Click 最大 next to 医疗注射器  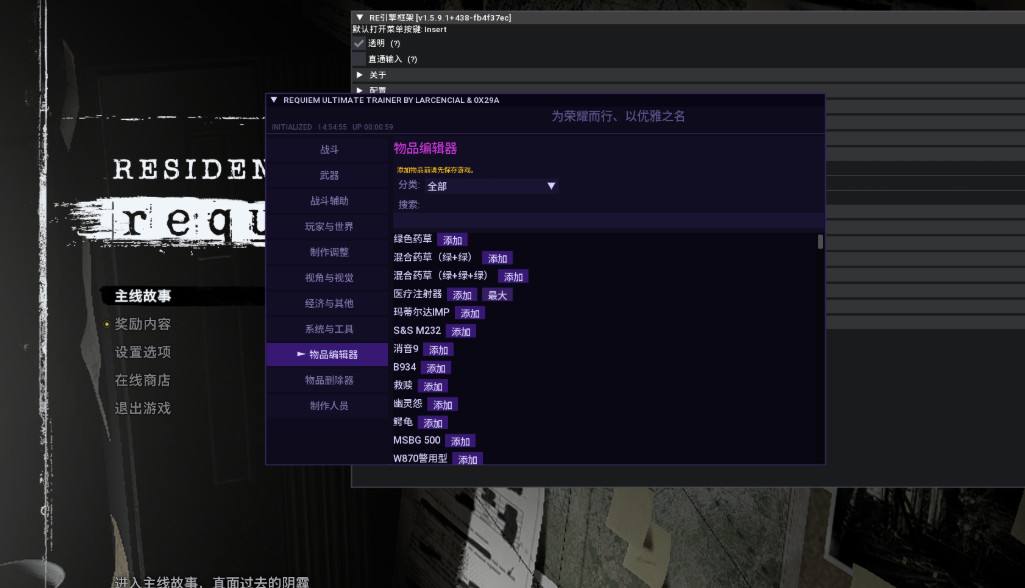click(497, 295)
